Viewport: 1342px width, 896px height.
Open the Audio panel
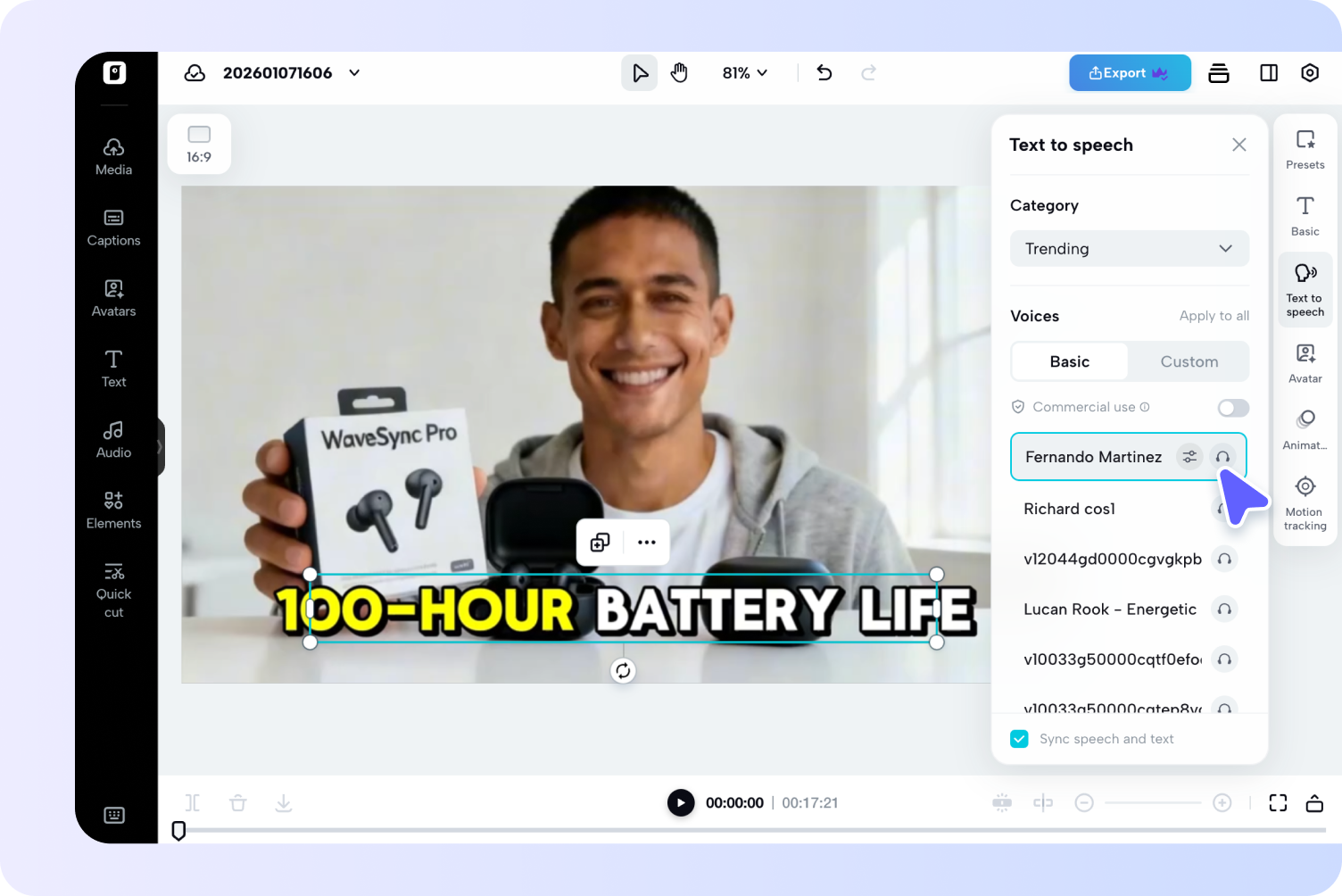(x=113, y=440)
